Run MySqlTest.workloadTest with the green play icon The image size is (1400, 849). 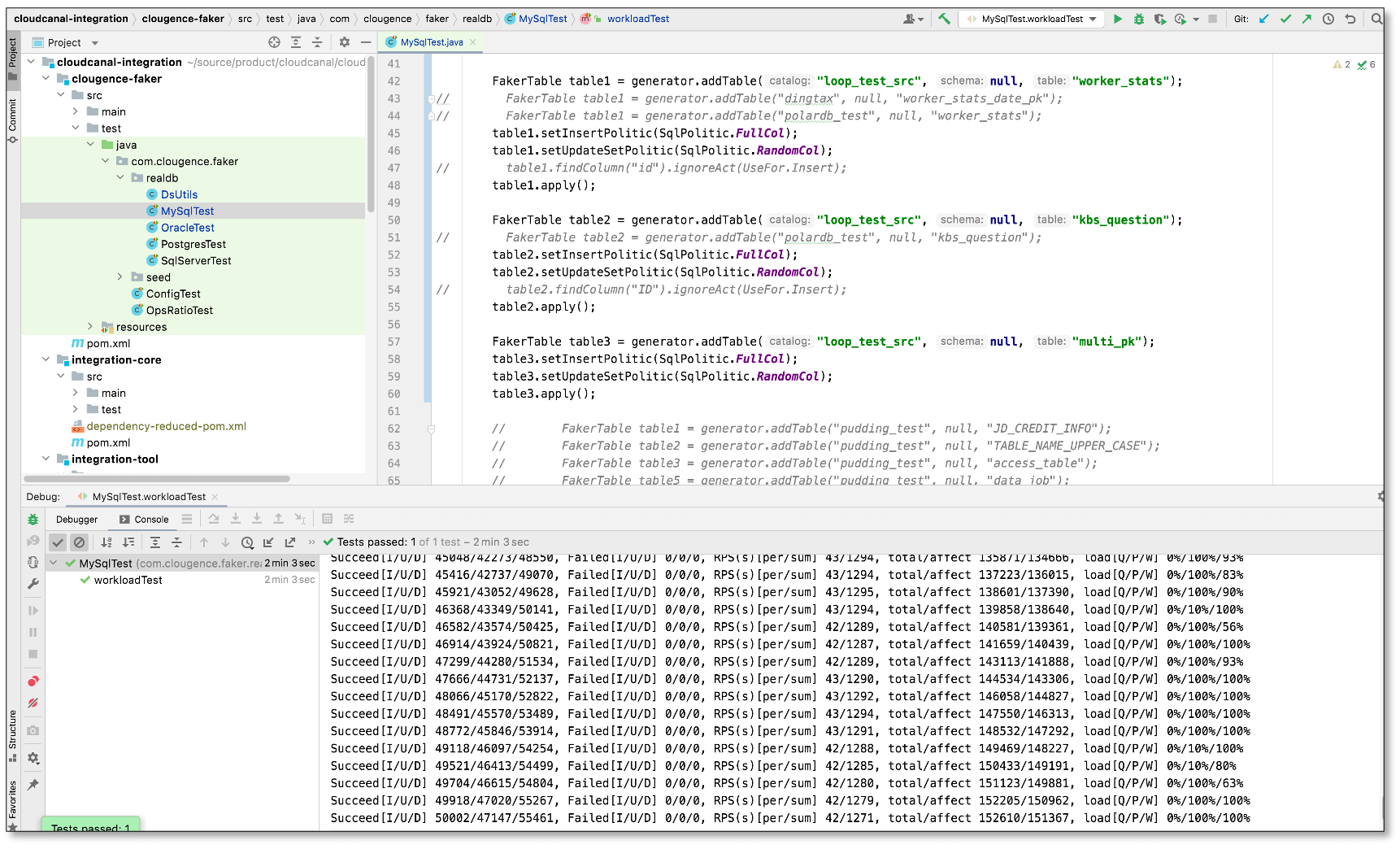[x=1118, y=19]
